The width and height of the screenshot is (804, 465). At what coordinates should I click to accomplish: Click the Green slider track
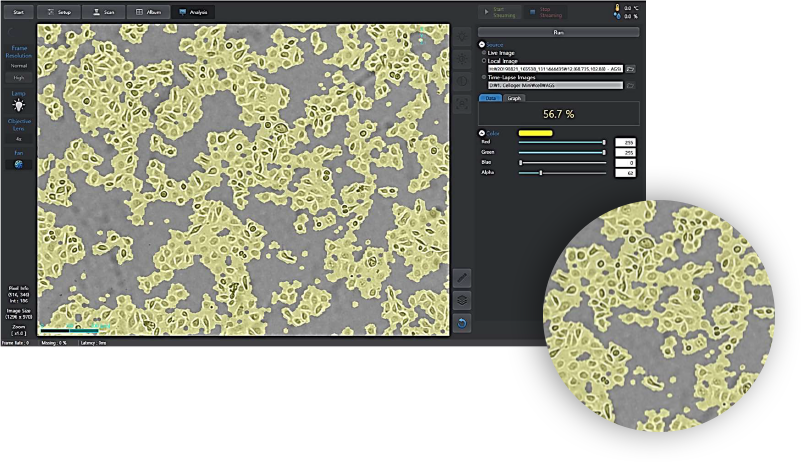562,152
